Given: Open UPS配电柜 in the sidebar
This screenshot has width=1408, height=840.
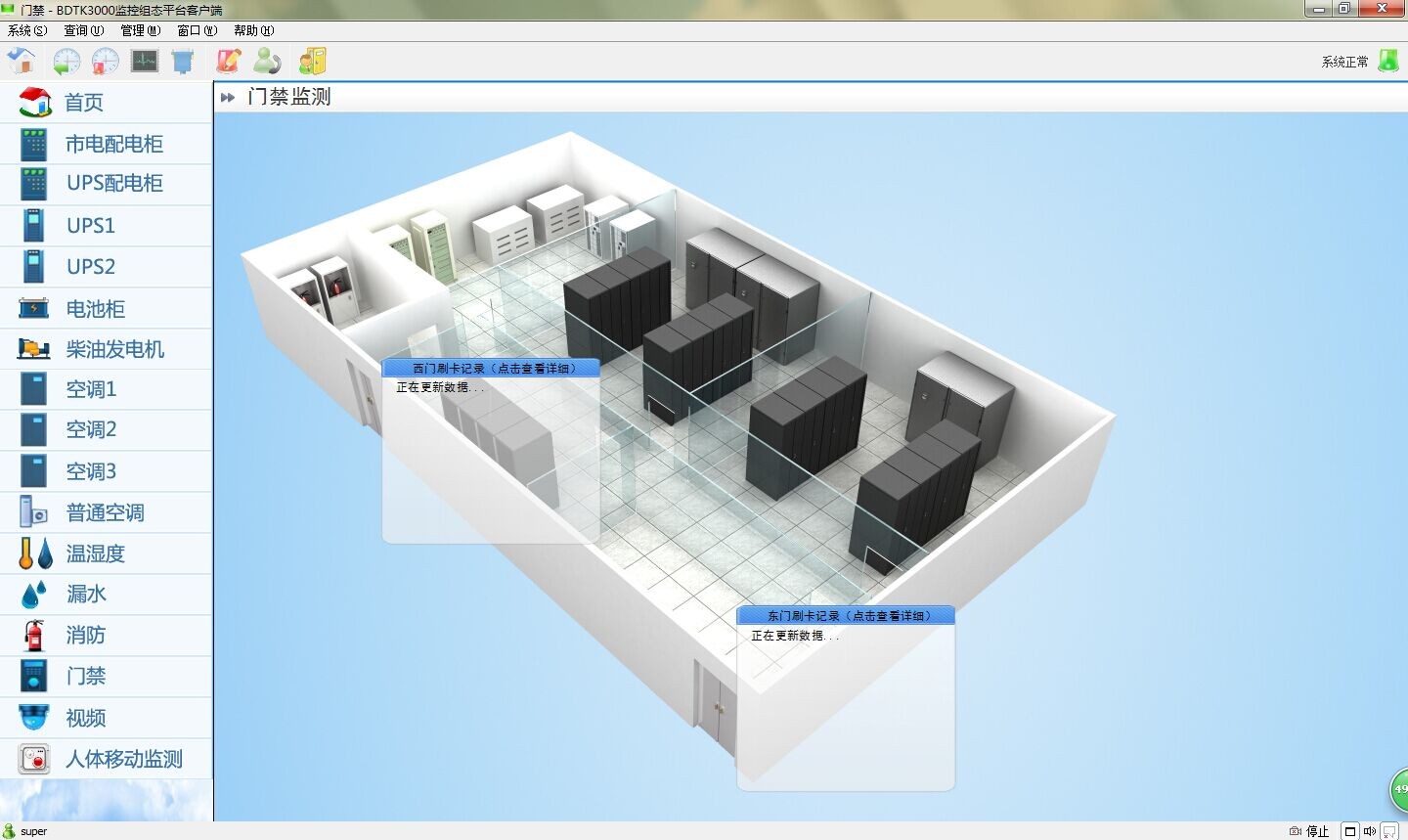Looking at the screenshot, I should [106, 184].
